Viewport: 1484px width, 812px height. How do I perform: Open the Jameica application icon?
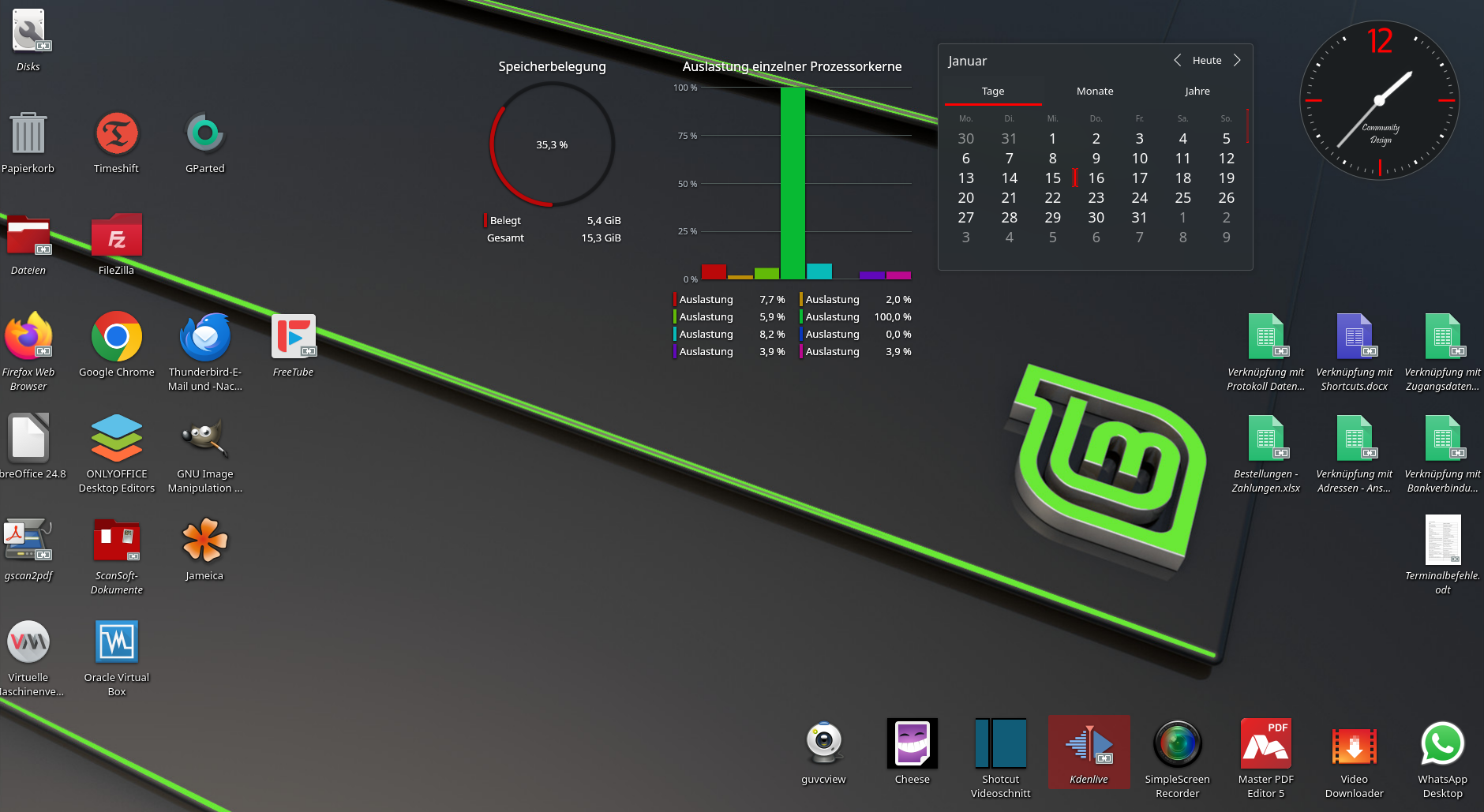[204, 541]
